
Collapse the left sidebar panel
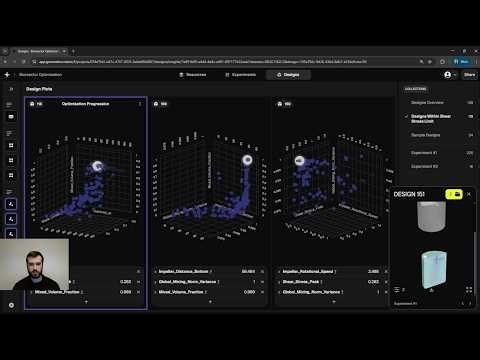coord(11,89)
